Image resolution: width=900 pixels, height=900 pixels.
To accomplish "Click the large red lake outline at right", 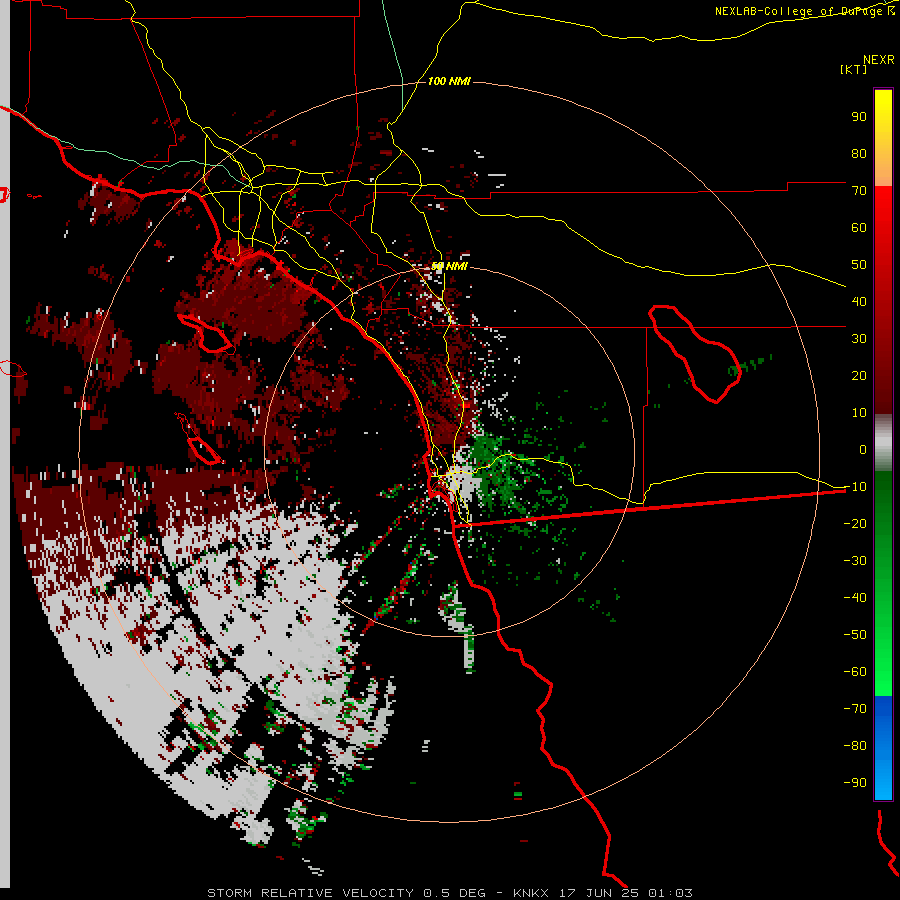I will point(695,354).
